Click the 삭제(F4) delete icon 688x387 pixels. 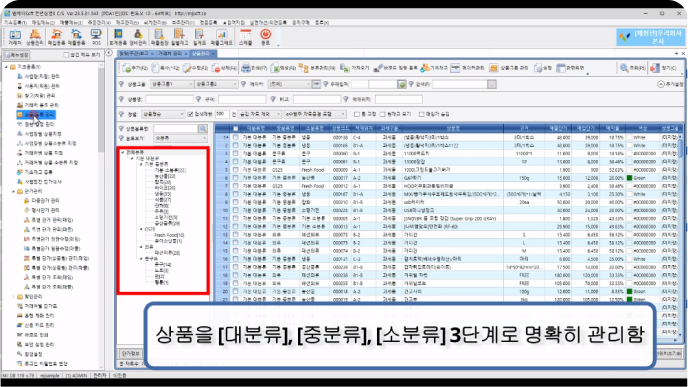point(224,68)
